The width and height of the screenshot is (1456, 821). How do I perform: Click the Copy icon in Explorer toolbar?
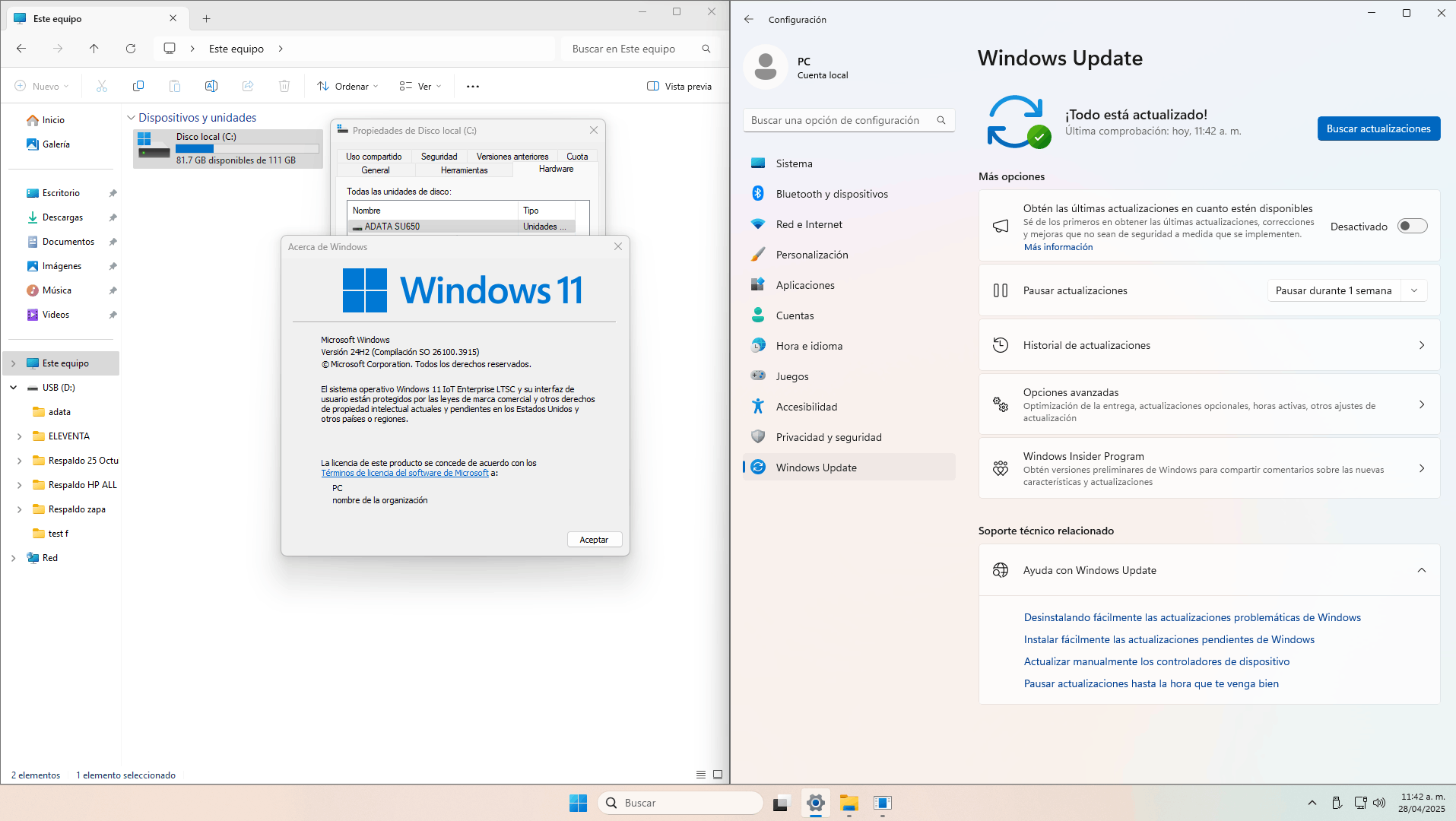(x=138, y=87)
